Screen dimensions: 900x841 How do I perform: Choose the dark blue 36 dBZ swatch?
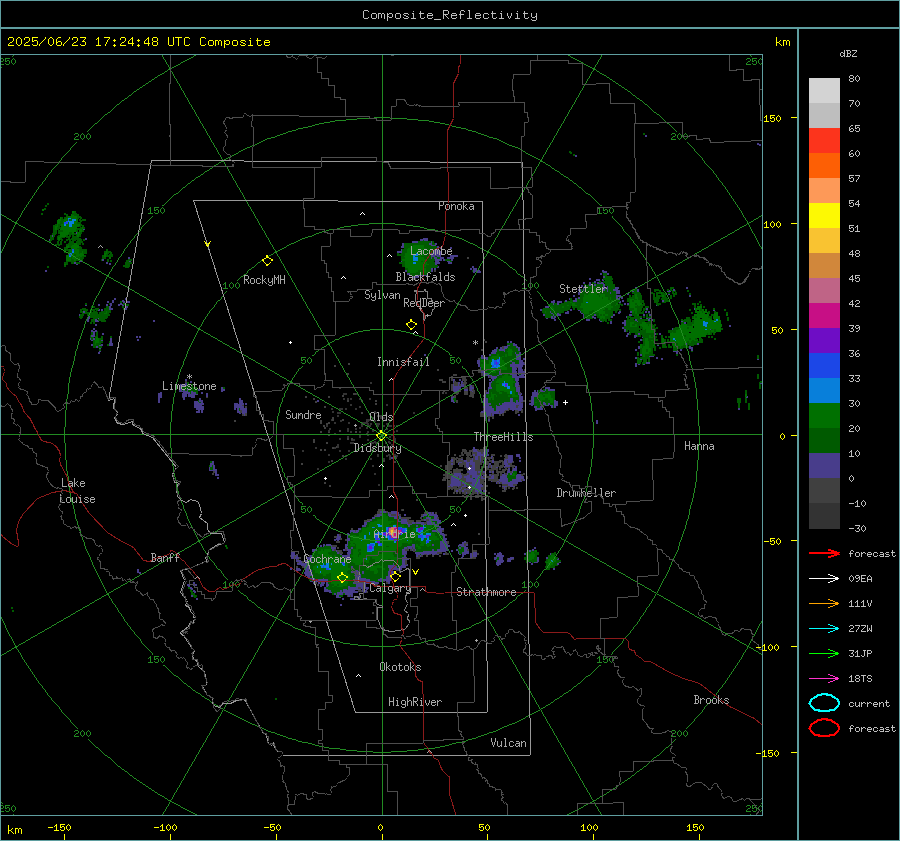coord(824,365)
